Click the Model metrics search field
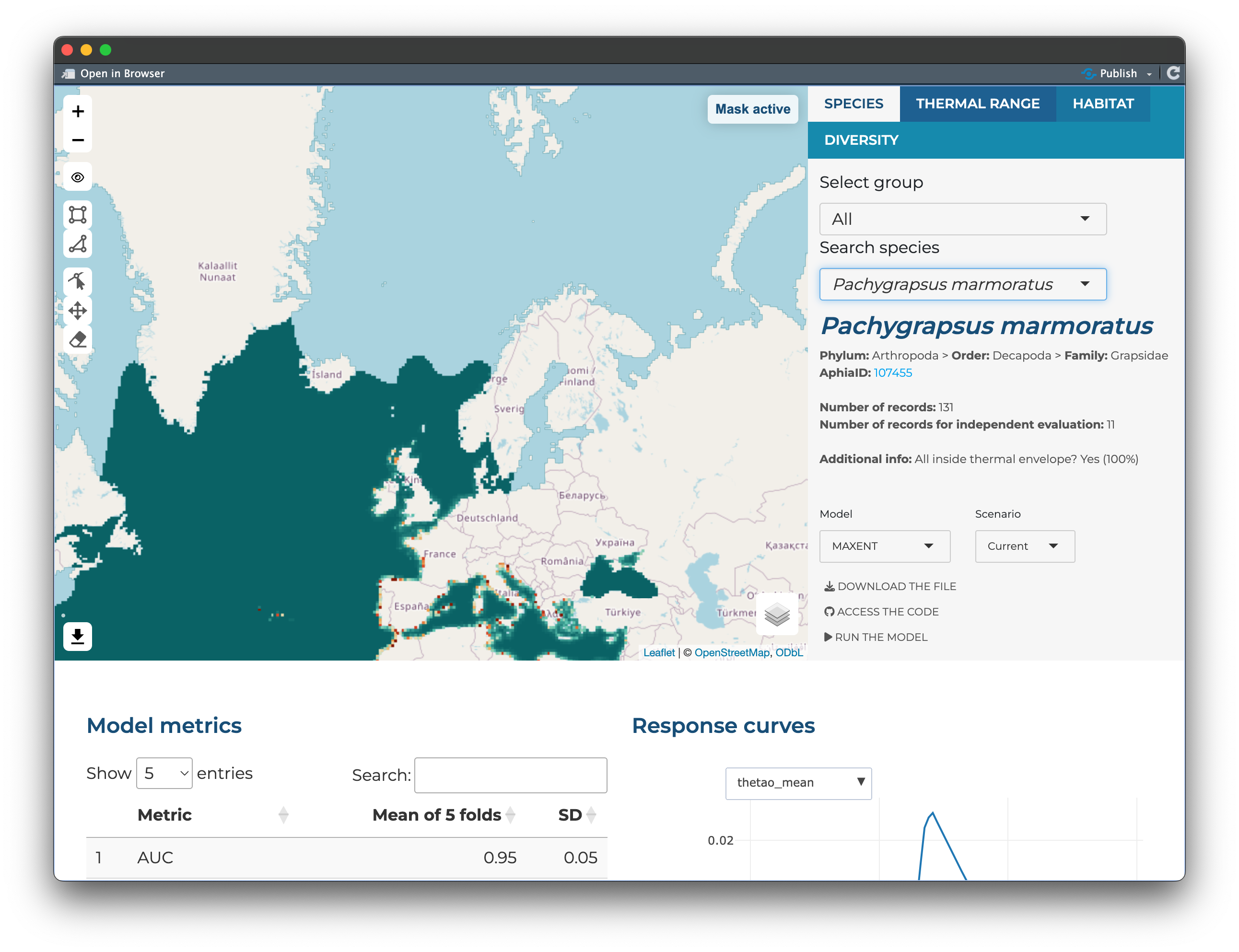 click(510, 775)
